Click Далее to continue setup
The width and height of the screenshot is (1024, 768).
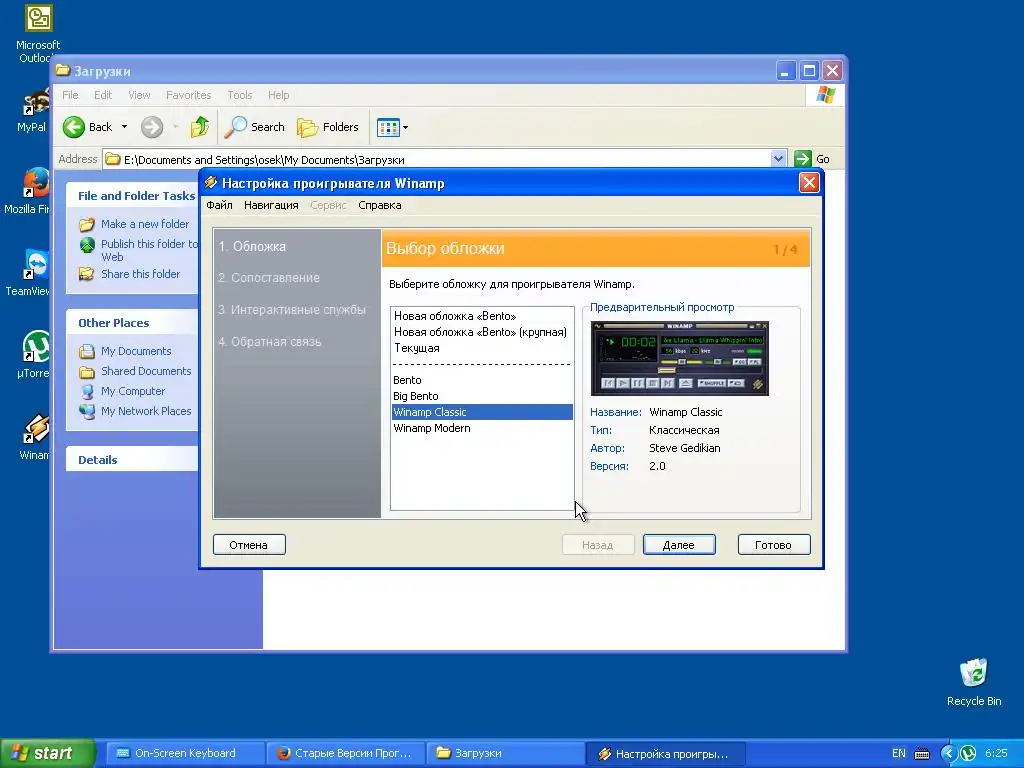coord(679,545)
